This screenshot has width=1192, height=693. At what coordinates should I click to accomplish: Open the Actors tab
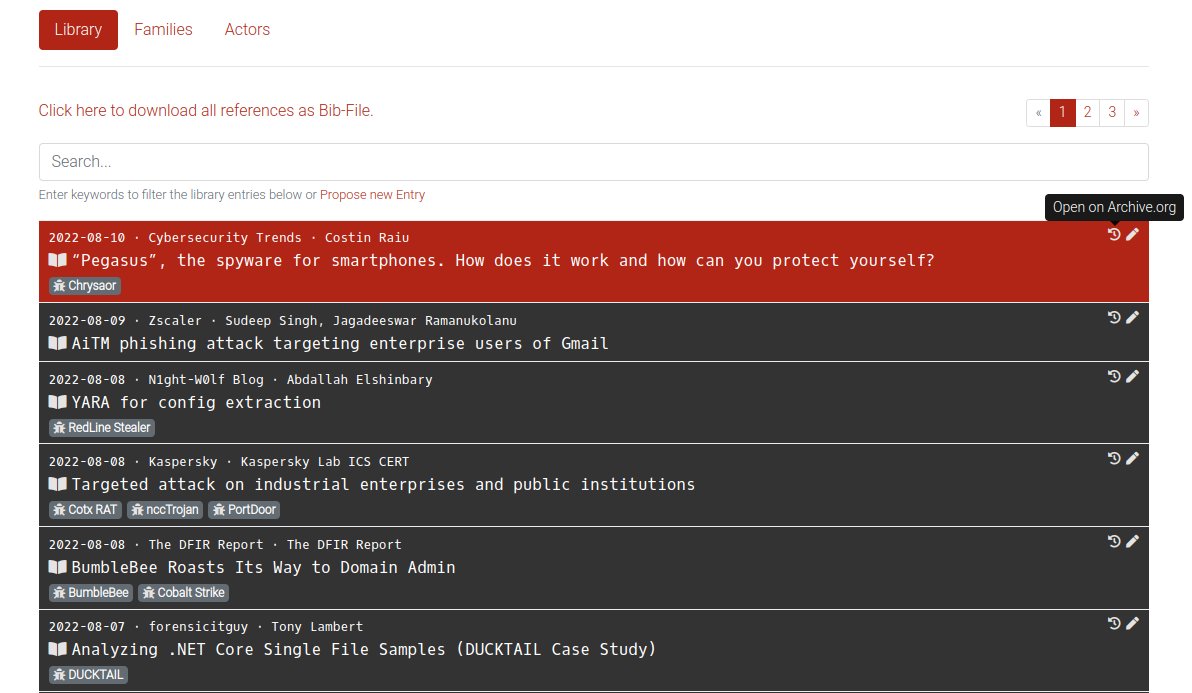(247, 29)
